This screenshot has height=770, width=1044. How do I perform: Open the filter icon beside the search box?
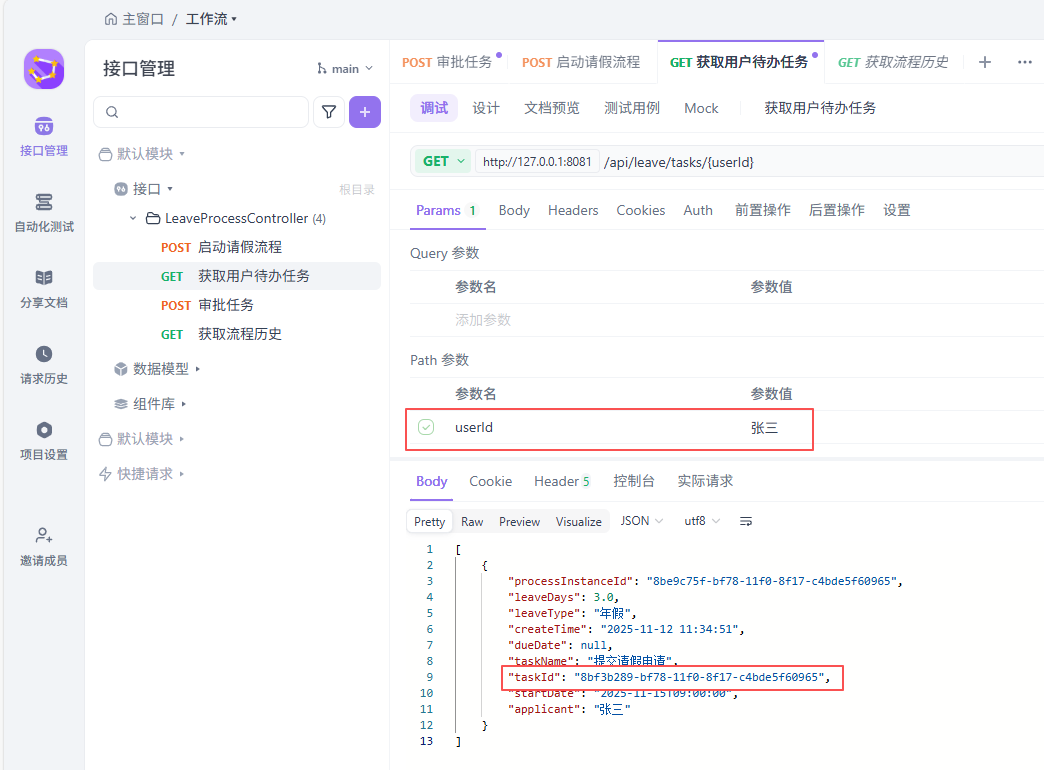coord(329,112)
